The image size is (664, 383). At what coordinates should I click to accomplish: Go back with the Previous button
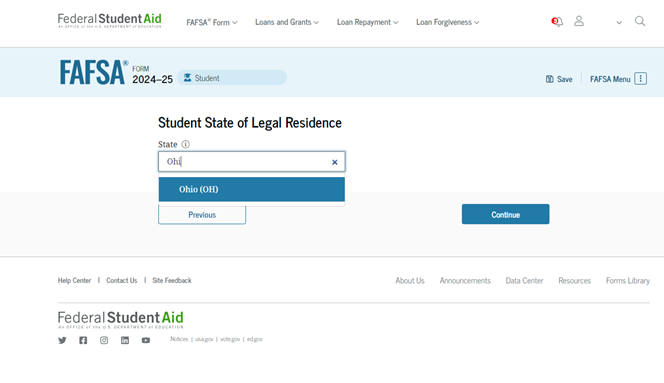pos(202,215)
